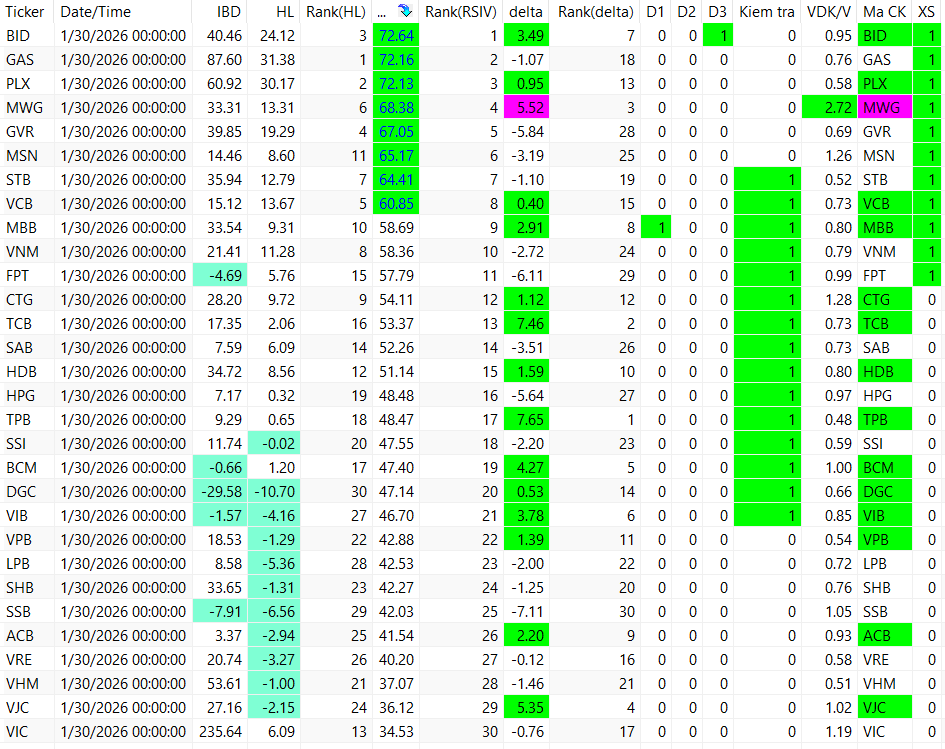Click the HL value -6.56 for SSB
Image resolution: width=945 pixels, height=749 pixels.
pyautogui.click(x=274, y=612)
